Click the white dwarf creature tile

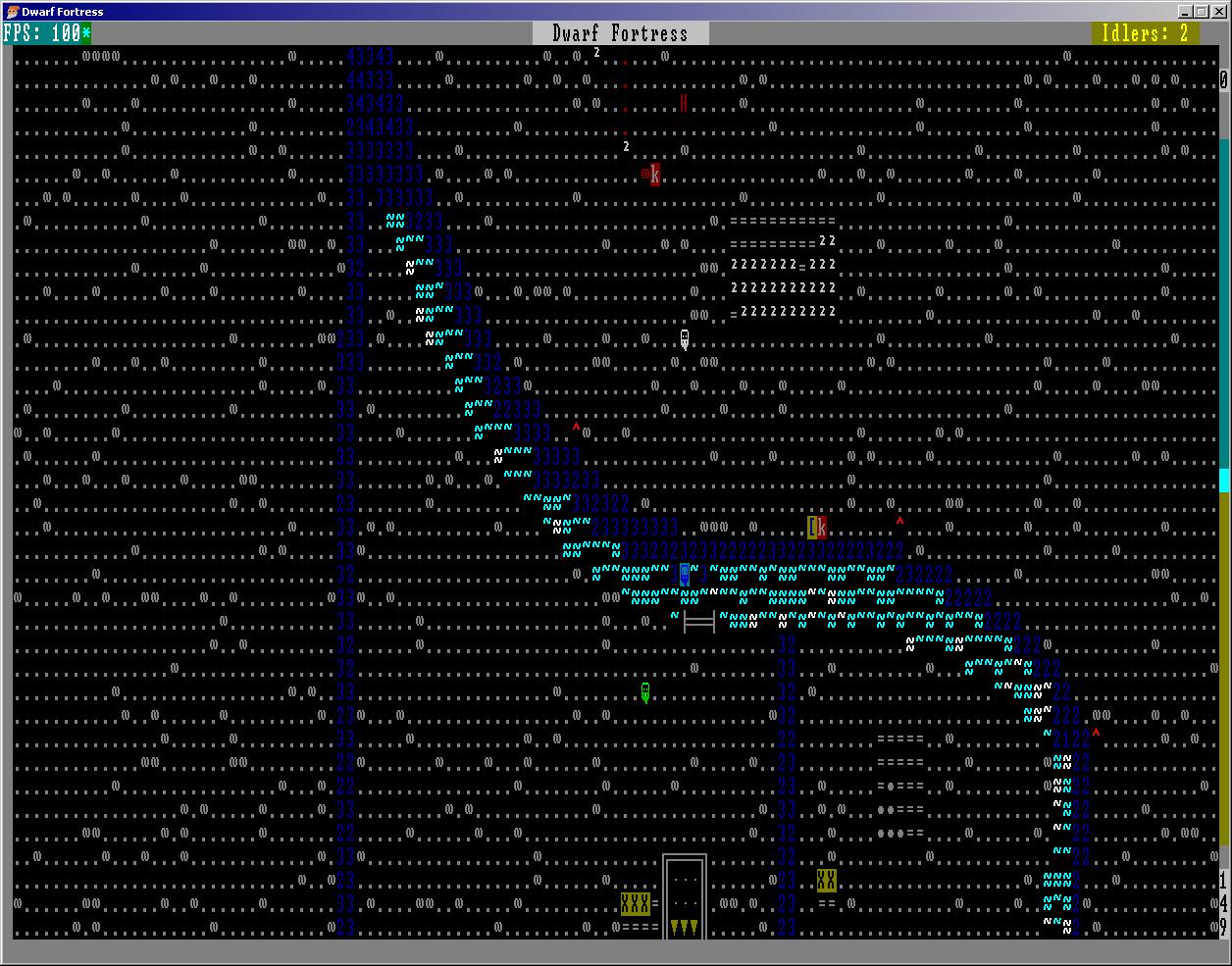(x=685, y=339)
